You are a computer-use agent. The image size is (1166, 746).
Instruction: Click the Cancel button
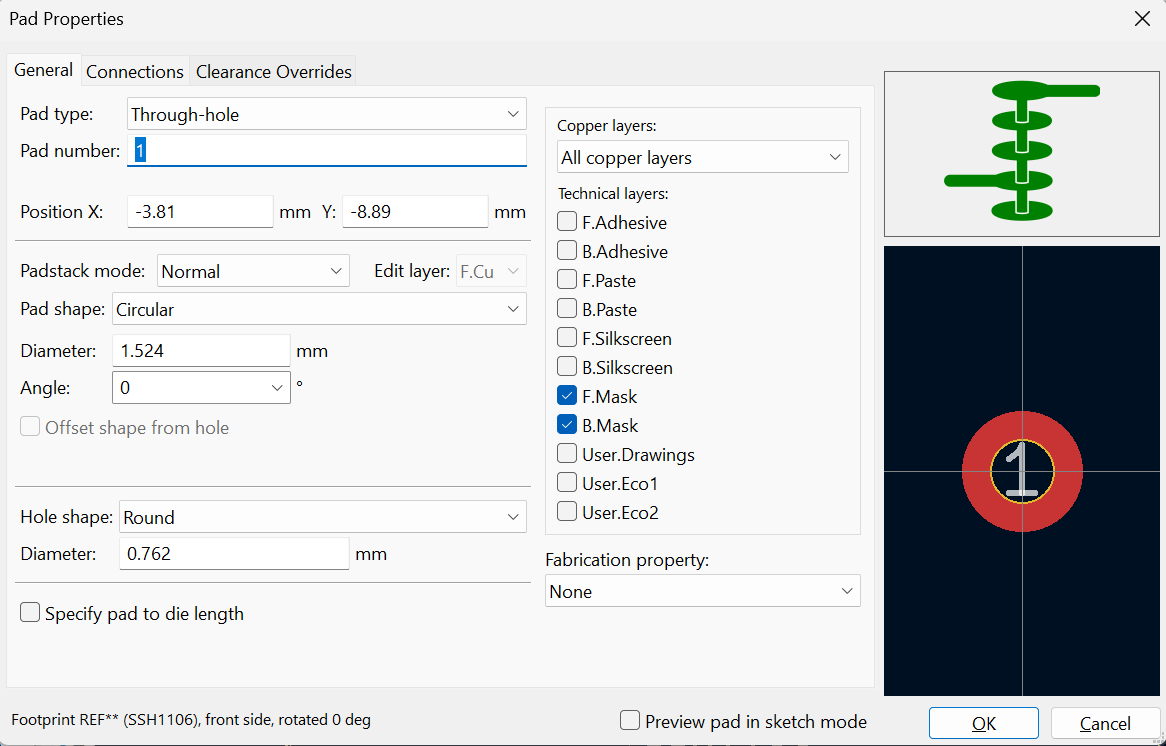(x=1104, y=723)
